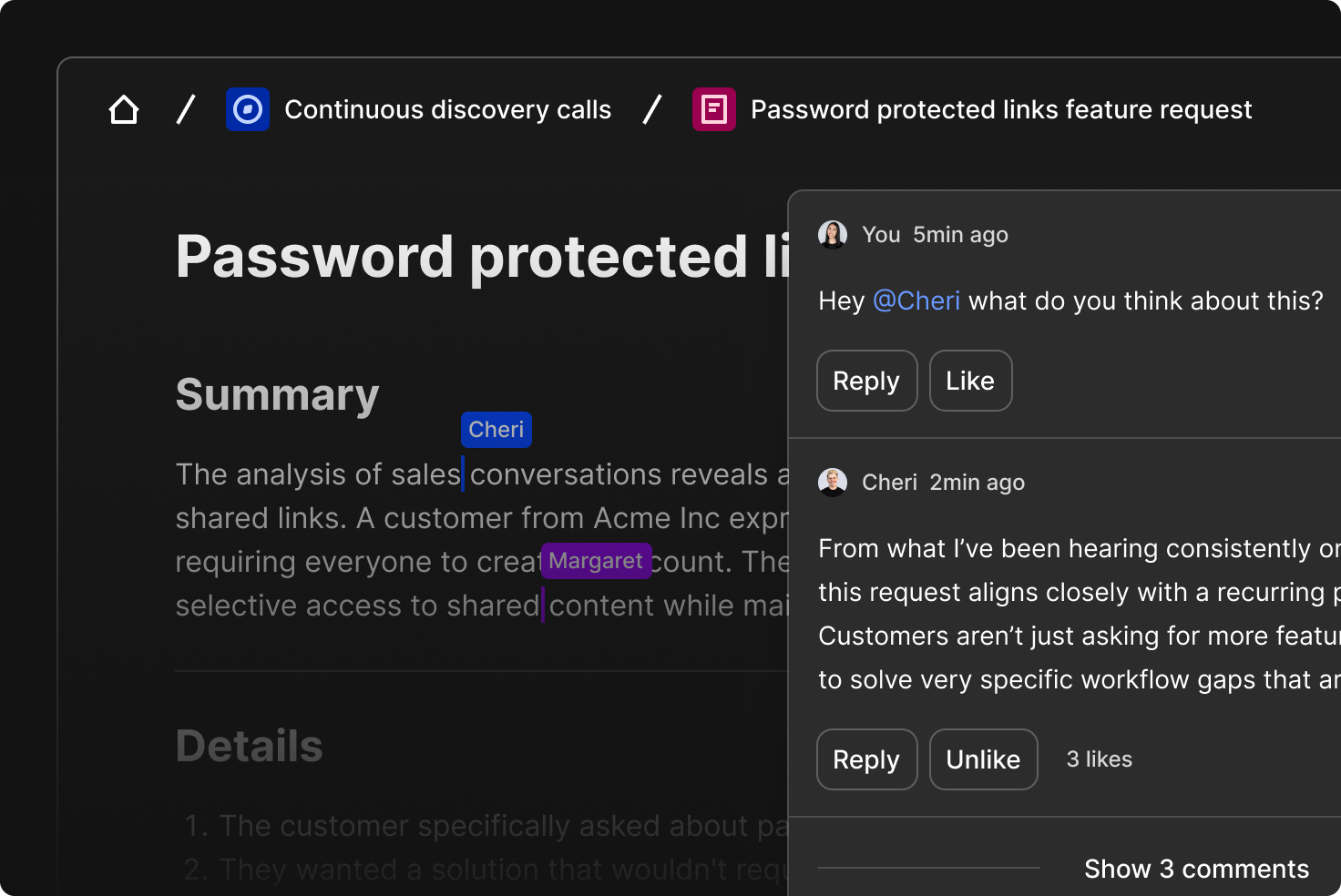Click your avatar in the first comment
This screenshot has height=896, width=1341.
point(833,235)
